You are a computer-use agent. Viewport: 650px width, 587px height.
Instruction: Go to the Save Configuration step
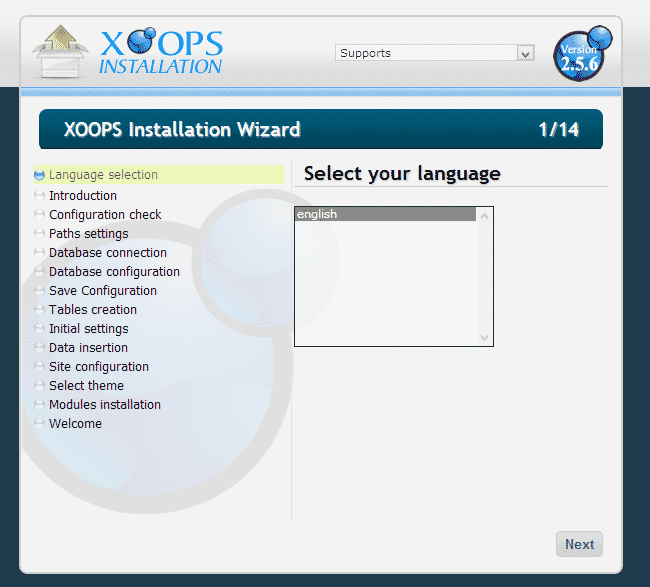point(103,291)
